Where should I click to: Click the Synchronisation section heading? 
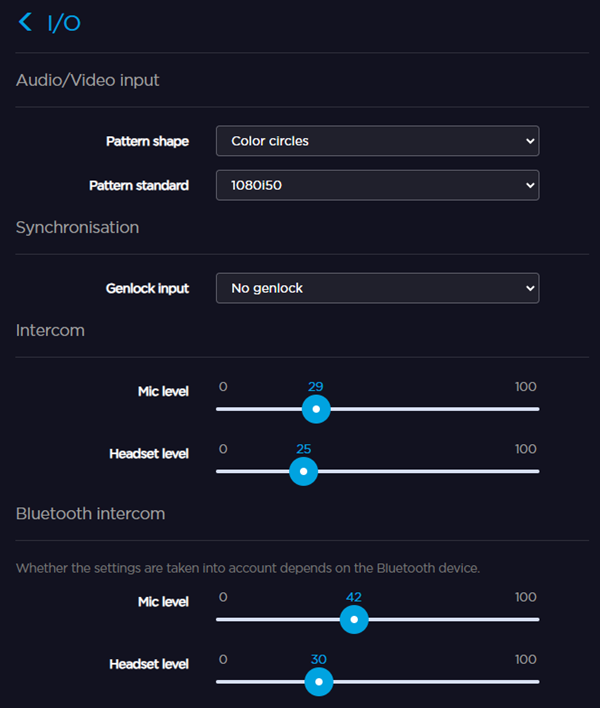tap(77, 227)
